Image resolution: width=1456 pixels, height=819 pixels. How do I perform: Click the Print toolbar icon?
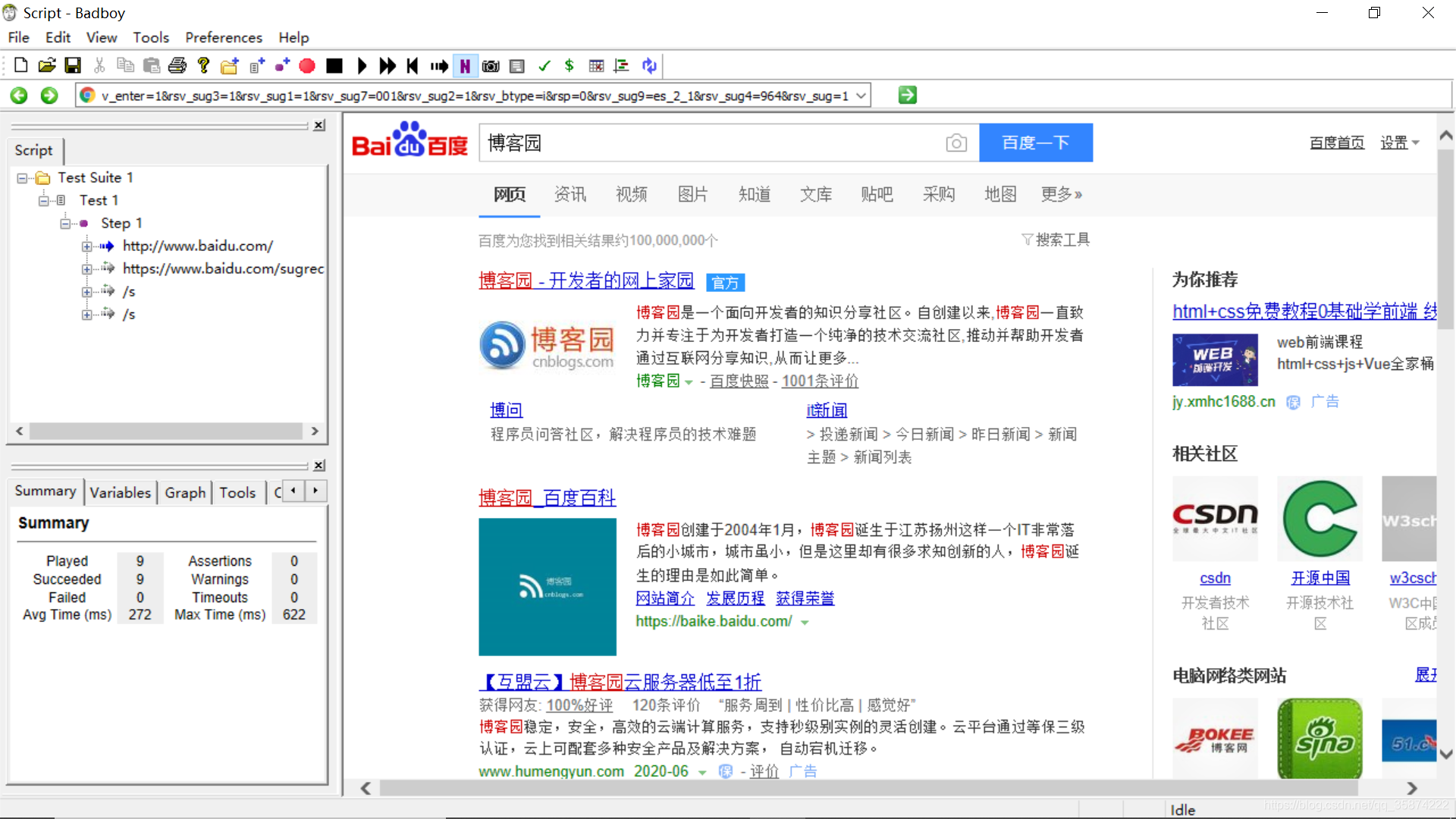tap(177, 66)
